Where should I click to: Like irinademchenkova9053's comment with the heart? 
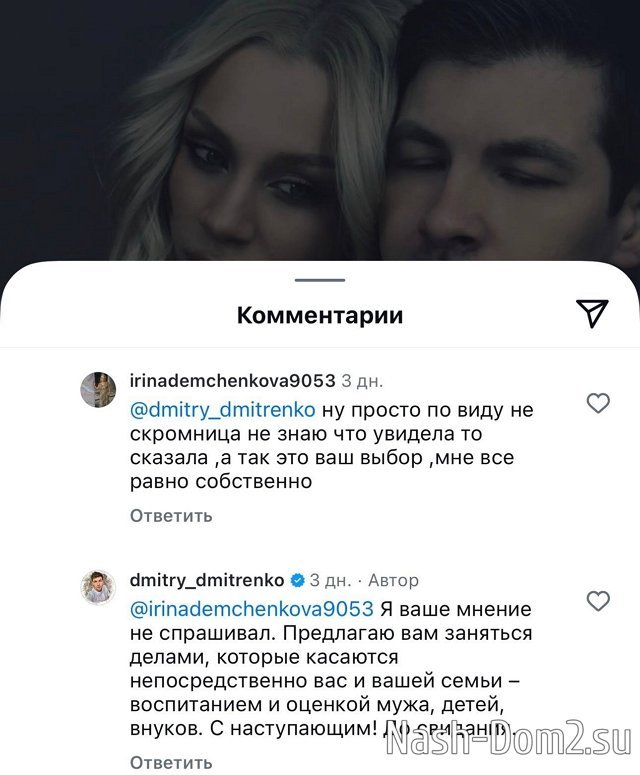(598, 403)
